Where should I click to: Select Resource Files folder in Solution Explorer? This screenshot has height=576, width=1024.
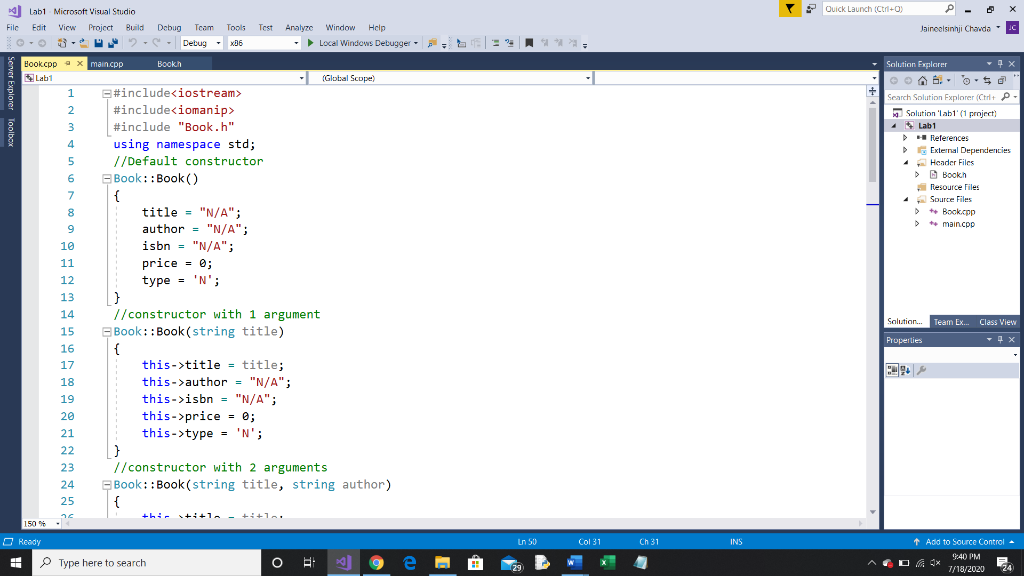(x=954, y=187)
